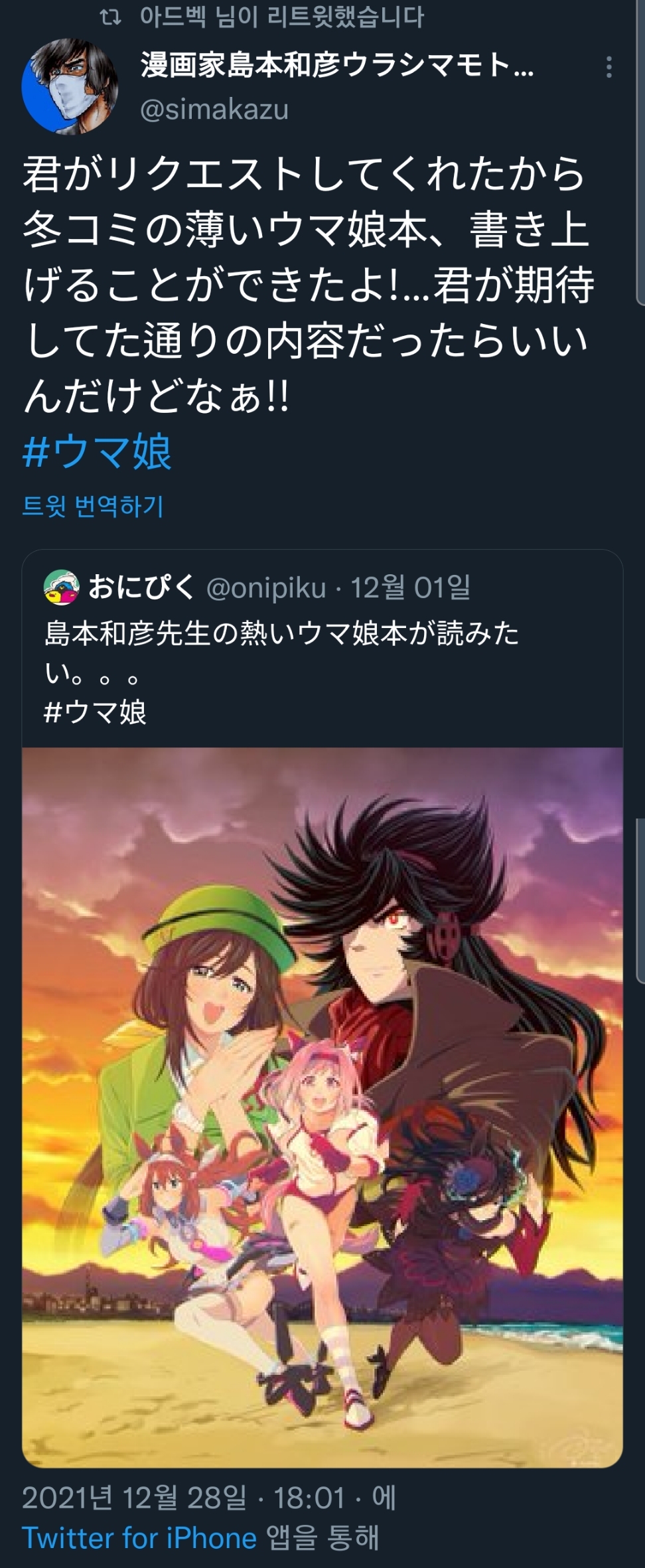Open the quoted tweet's 12월 01일 date
The height and width of the screenshot is (1568, 645).
pyautogui.click(x=411, y=588)
